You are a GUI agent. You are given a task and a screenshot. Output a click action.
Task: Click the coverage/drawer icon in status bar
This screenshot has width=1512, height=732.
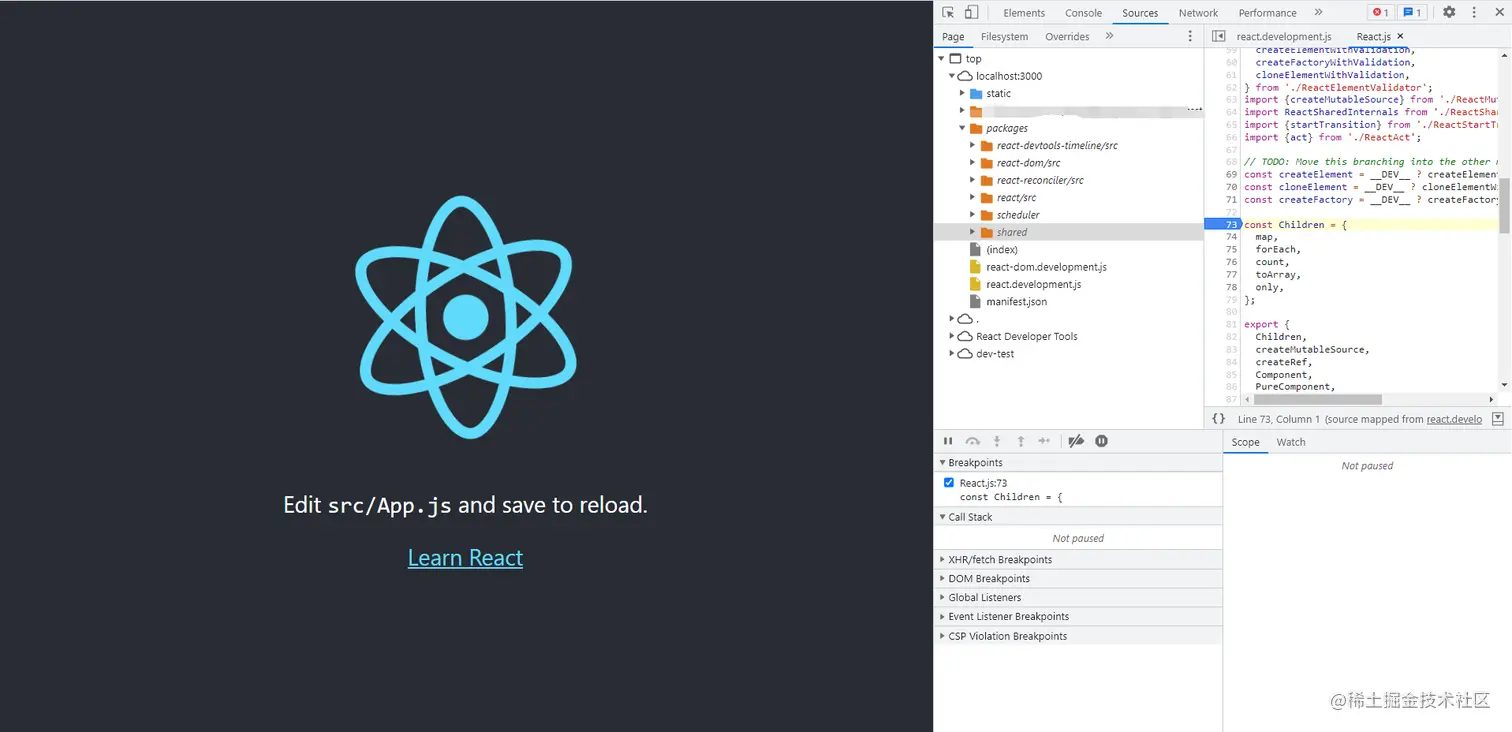1497,419
